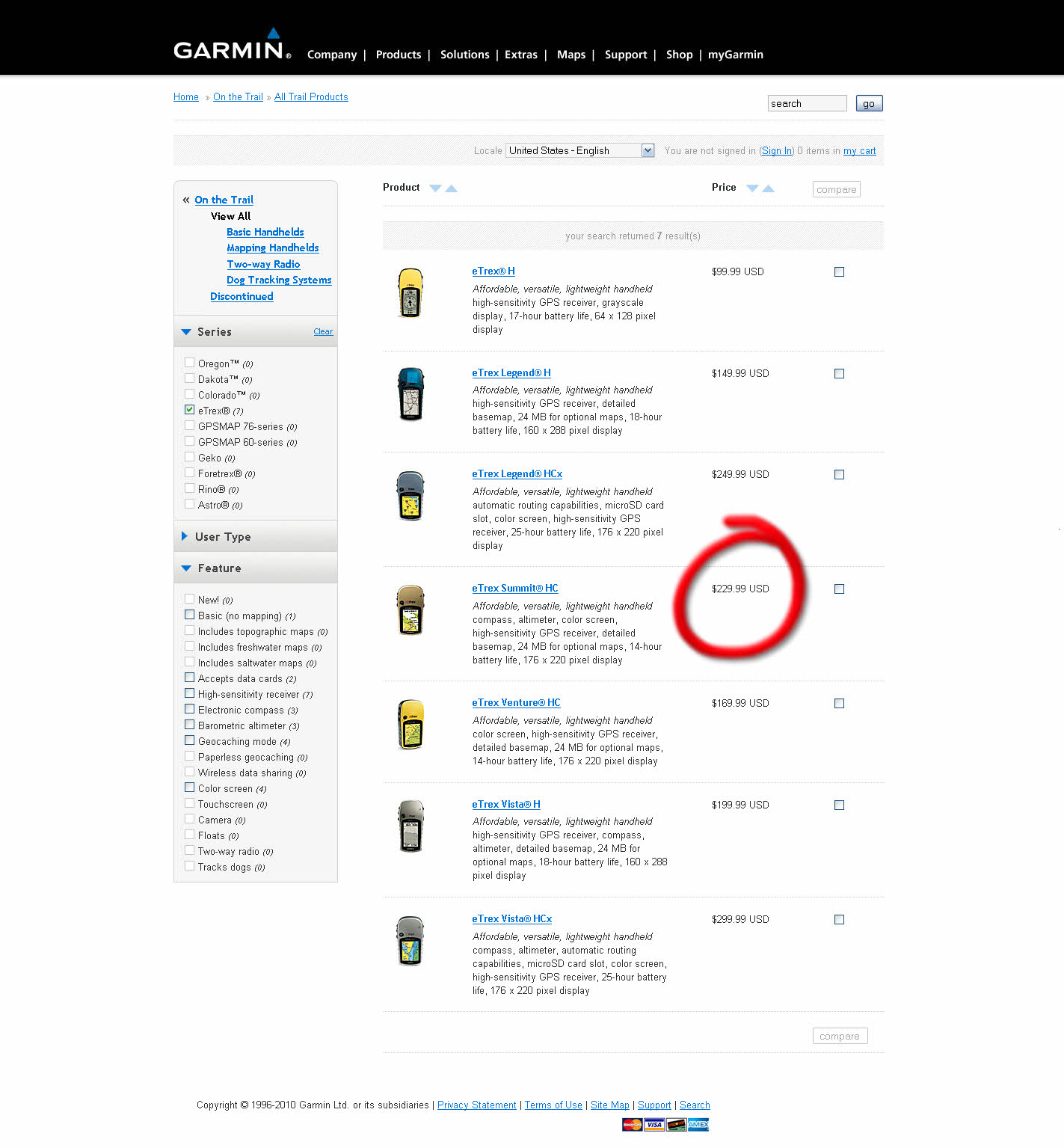The height and width of the screenshot is (1148, 1064).
Task: Open the eTrex Summit HC product image
Action: tap(410, 610)
